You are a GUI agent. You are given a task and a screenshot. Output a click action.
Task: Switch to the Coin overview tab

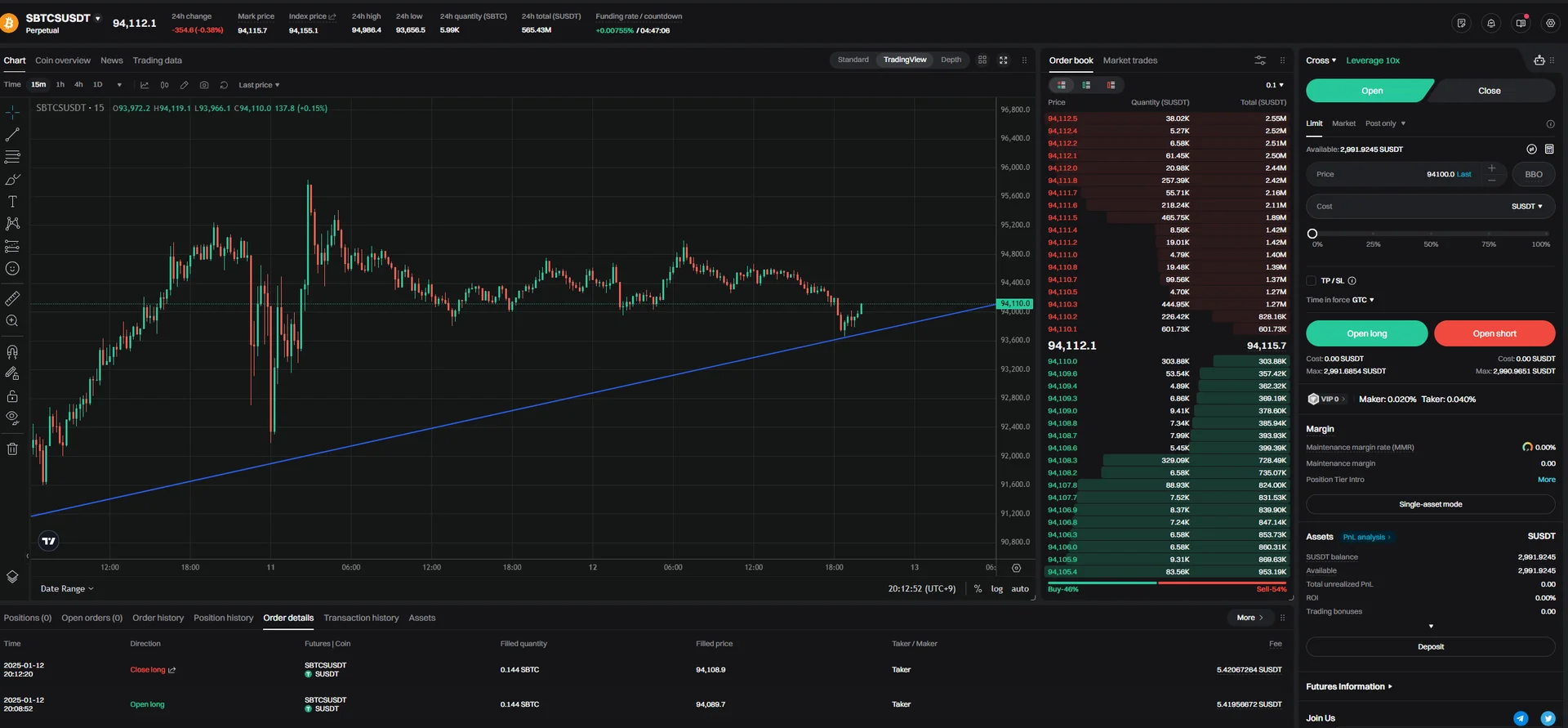[x=63, y=60]
